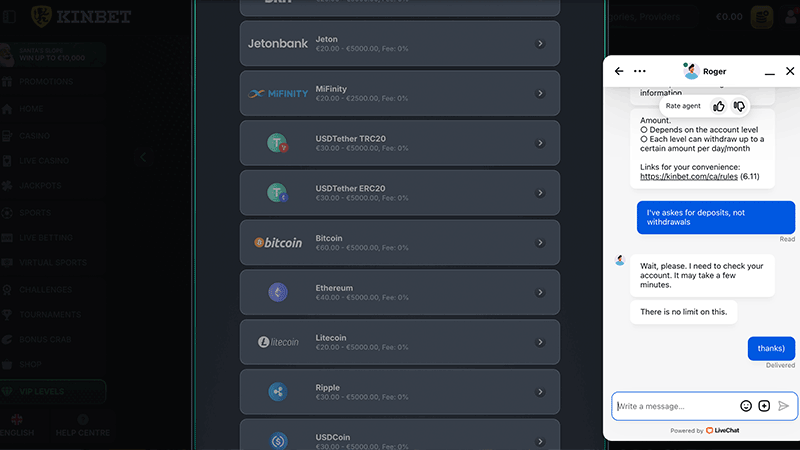800x450 pixels.
Task: Go back using the chat back arrow
Action: [x=619, y=71]
